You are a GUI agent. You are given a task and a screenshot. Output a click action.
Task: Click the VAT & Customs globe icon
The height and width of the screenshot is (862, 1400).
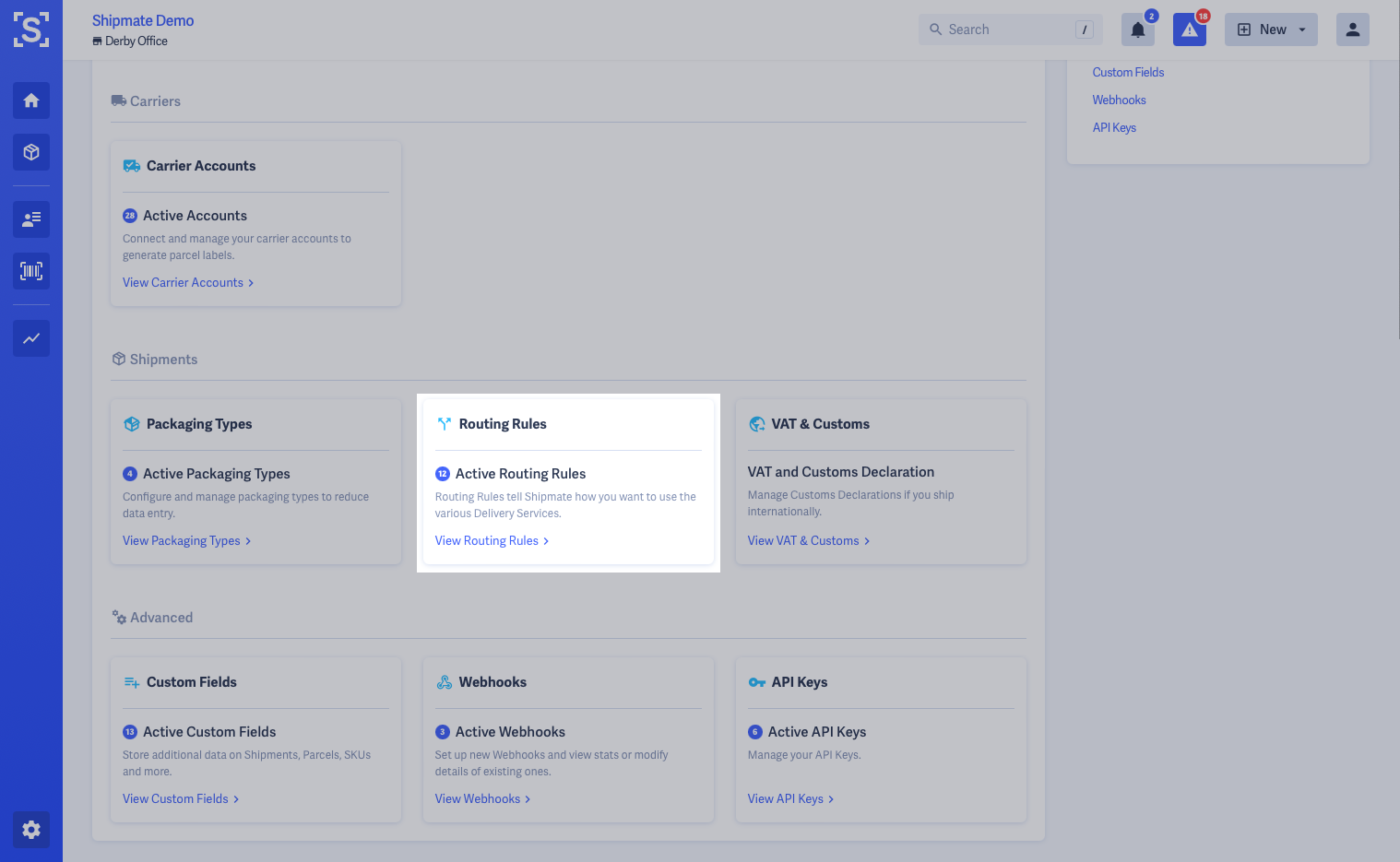point(757,424)
